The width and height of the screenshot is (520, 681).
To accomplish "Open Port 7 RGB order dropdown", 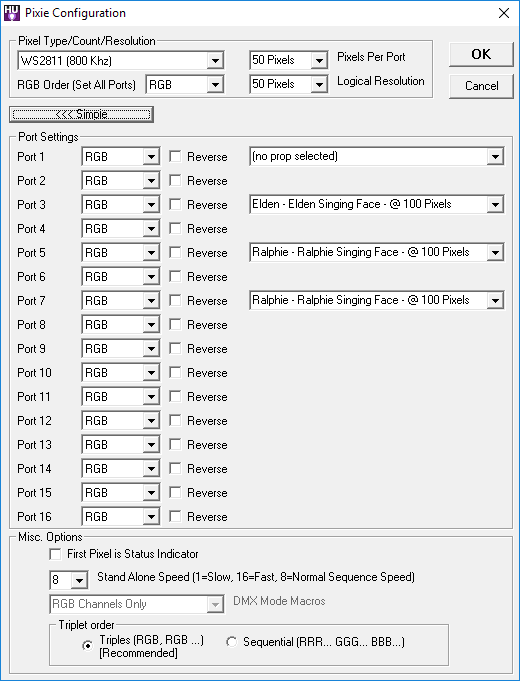I will point(120,301).
